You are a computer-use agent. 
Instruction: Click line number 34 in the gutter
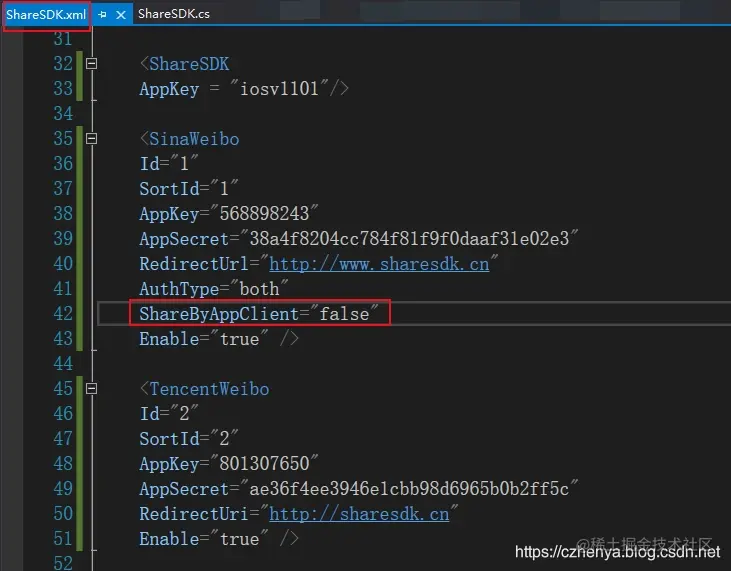click(x=63, y=114)
